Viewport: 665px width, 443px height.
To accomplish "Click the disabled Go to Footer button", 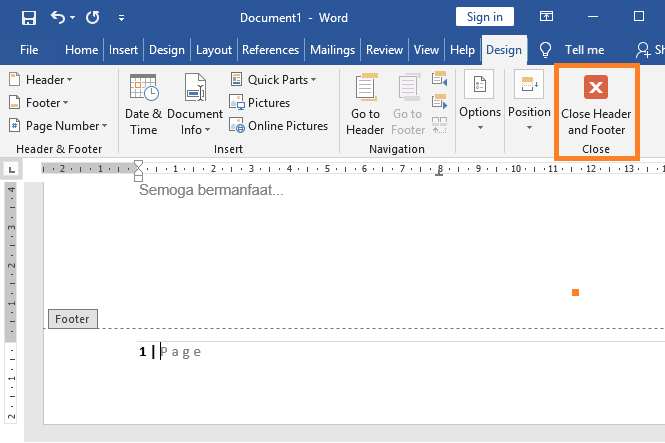I will (408, 104).
